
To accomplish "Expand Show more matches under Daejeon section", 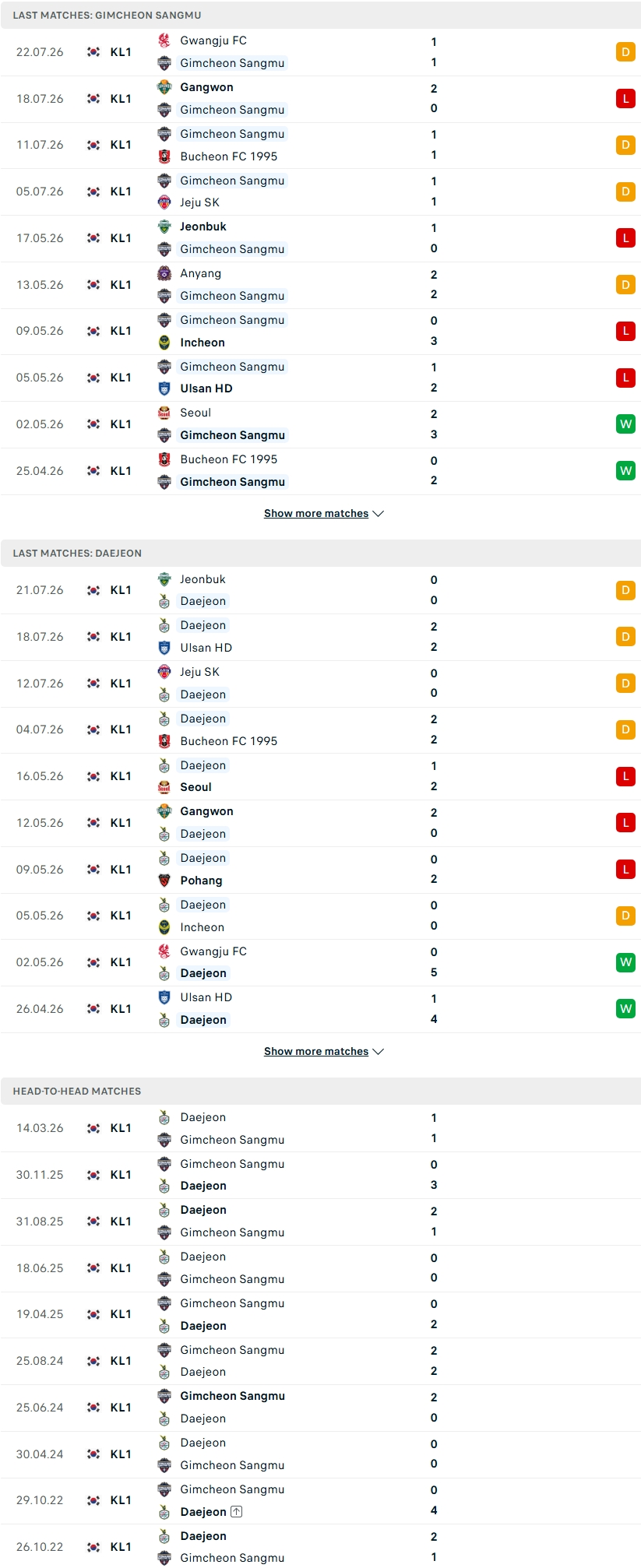I will [x=316, y=1051].
